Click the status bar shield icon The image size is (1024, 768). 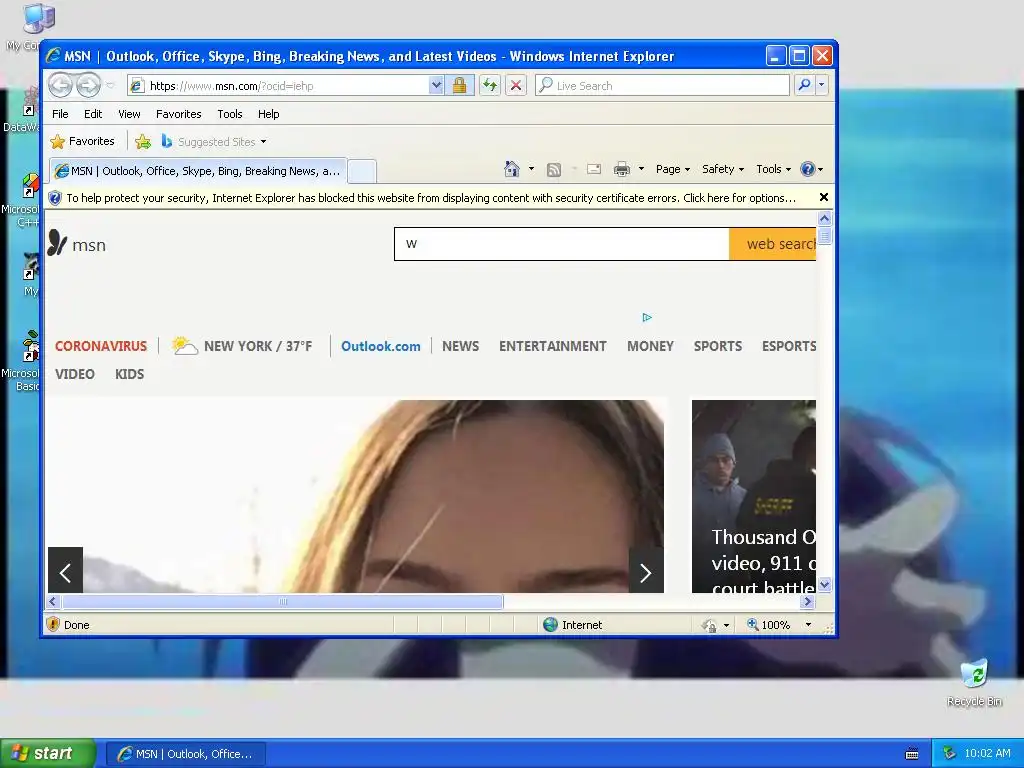coord(54,624)
